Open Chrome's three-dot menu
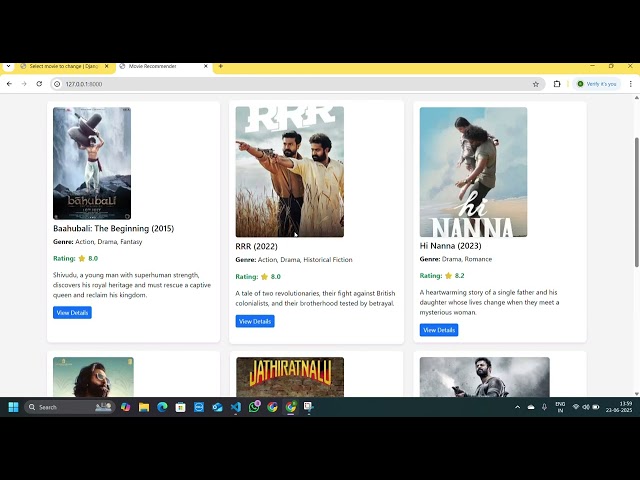 [631, 84]
